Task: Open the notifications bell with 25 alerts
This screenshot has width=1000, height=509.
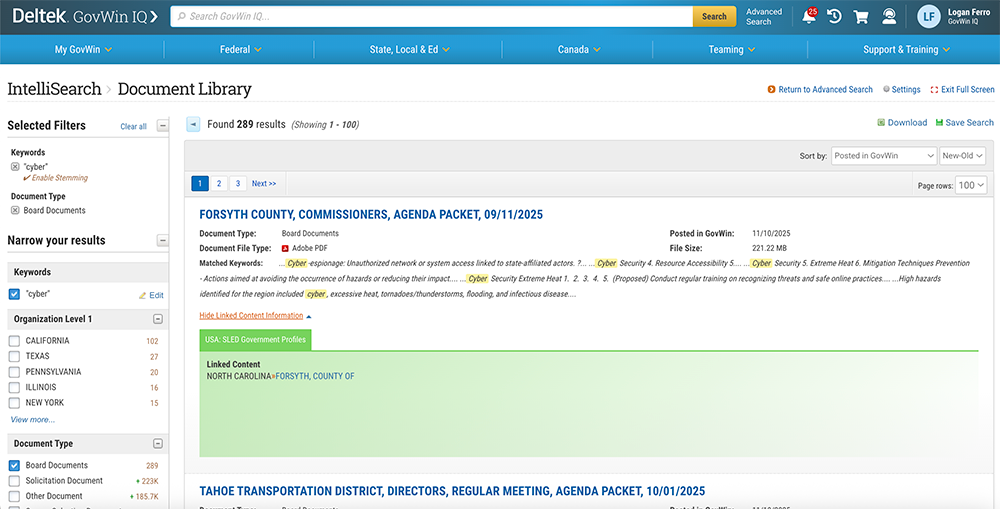Action: 808,17
